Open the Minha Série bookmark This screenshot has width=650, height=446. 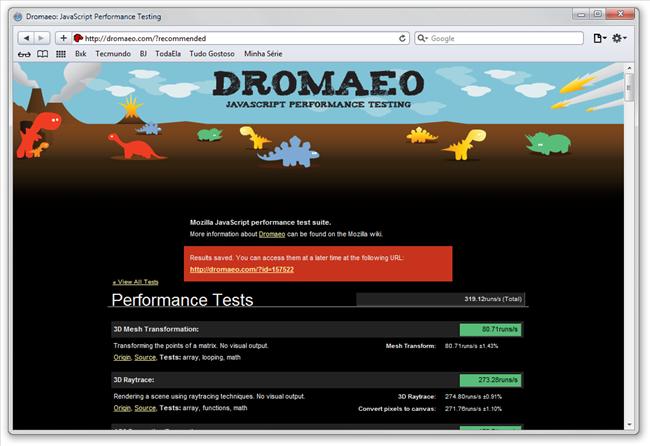point(263,54)
